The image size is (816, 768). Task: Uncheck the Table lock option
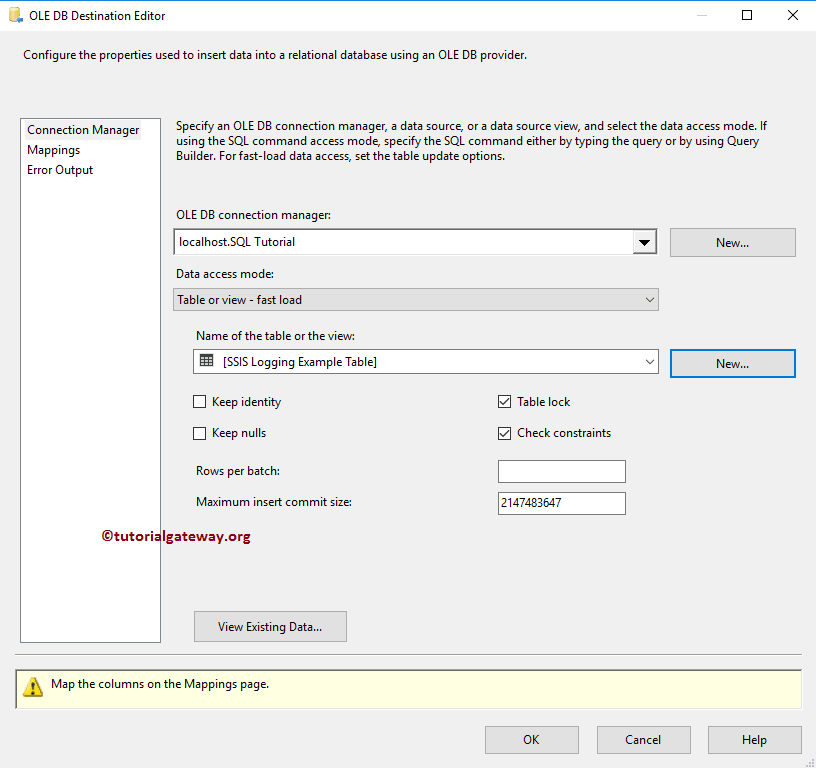[x=505, y=402]
